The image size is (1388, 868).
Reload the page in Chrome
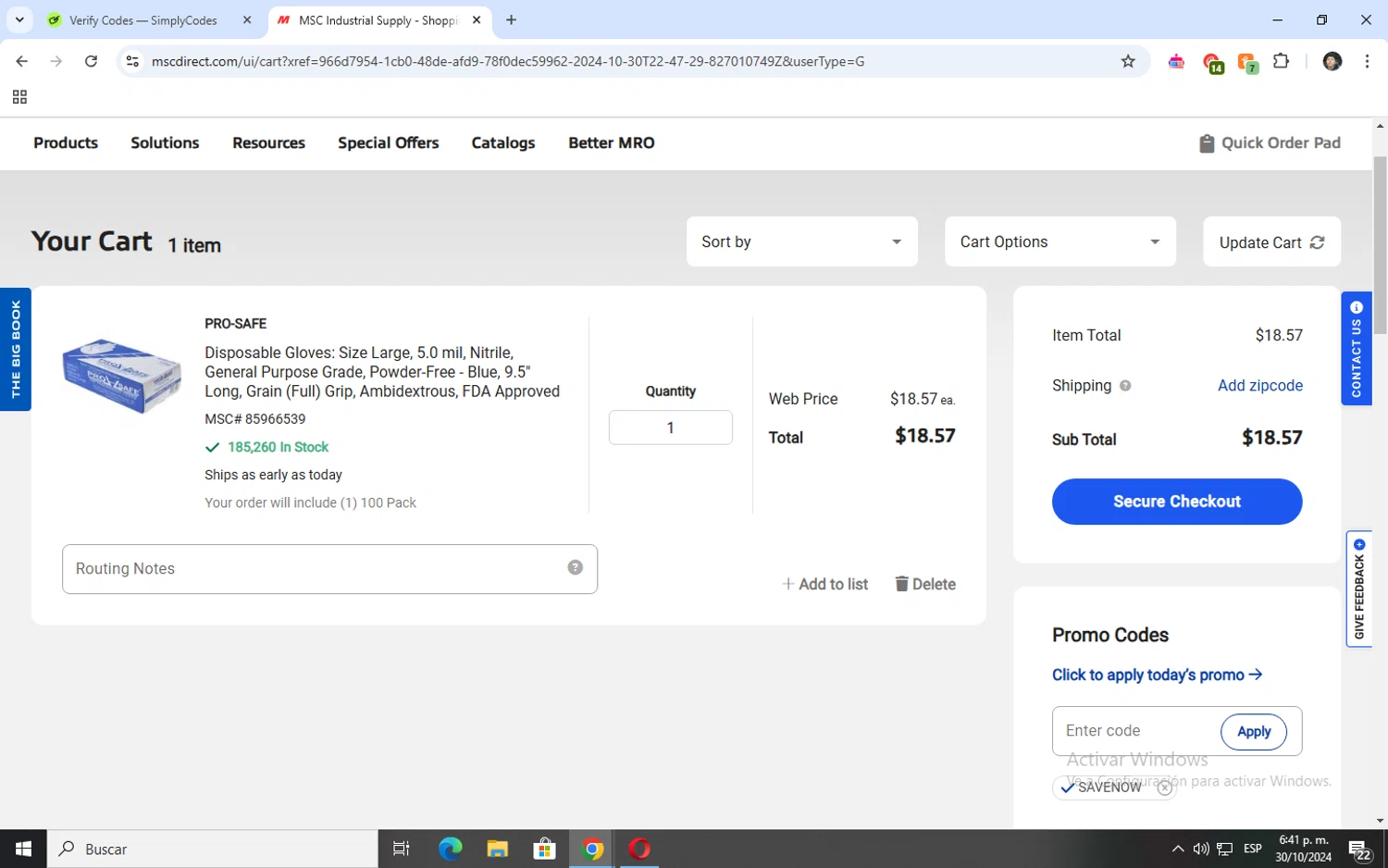click(91, 61)
